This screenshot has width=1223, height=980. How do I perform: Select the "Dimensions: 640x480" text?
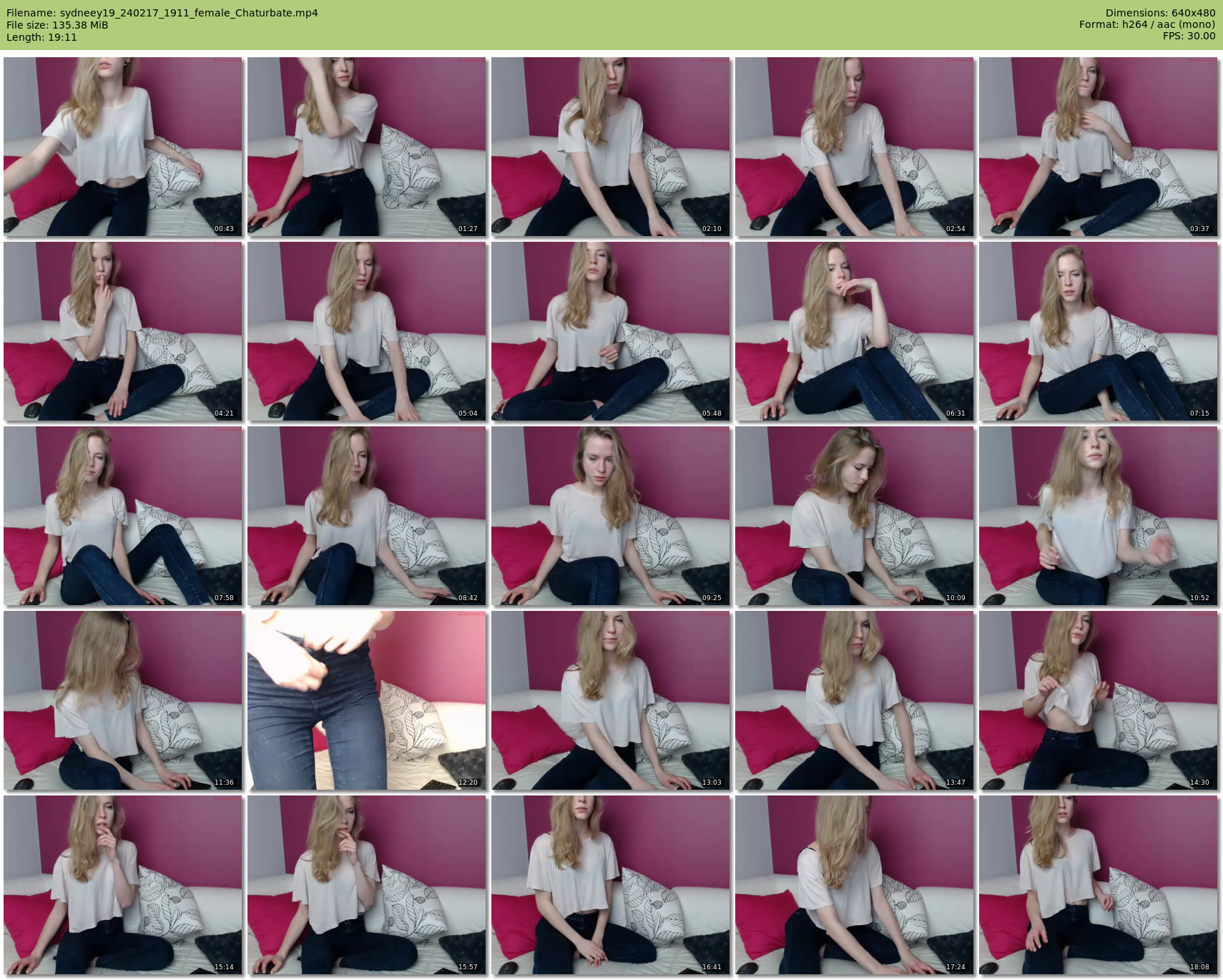[x=1160, y=13]
